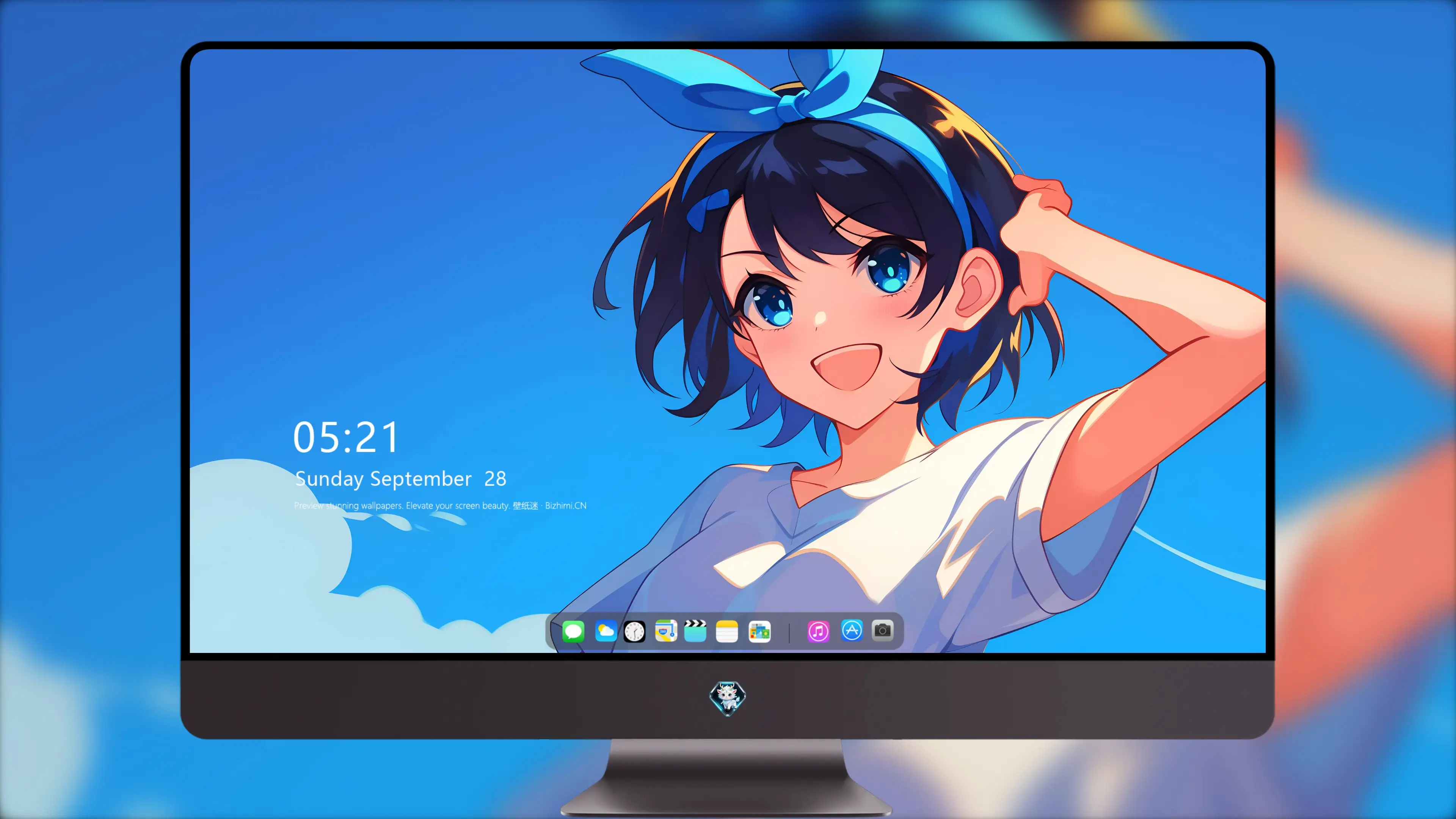This screenshot has height=819, width=1456.
Task: Open the Clock app in the dock
Action: coord(634,631)
